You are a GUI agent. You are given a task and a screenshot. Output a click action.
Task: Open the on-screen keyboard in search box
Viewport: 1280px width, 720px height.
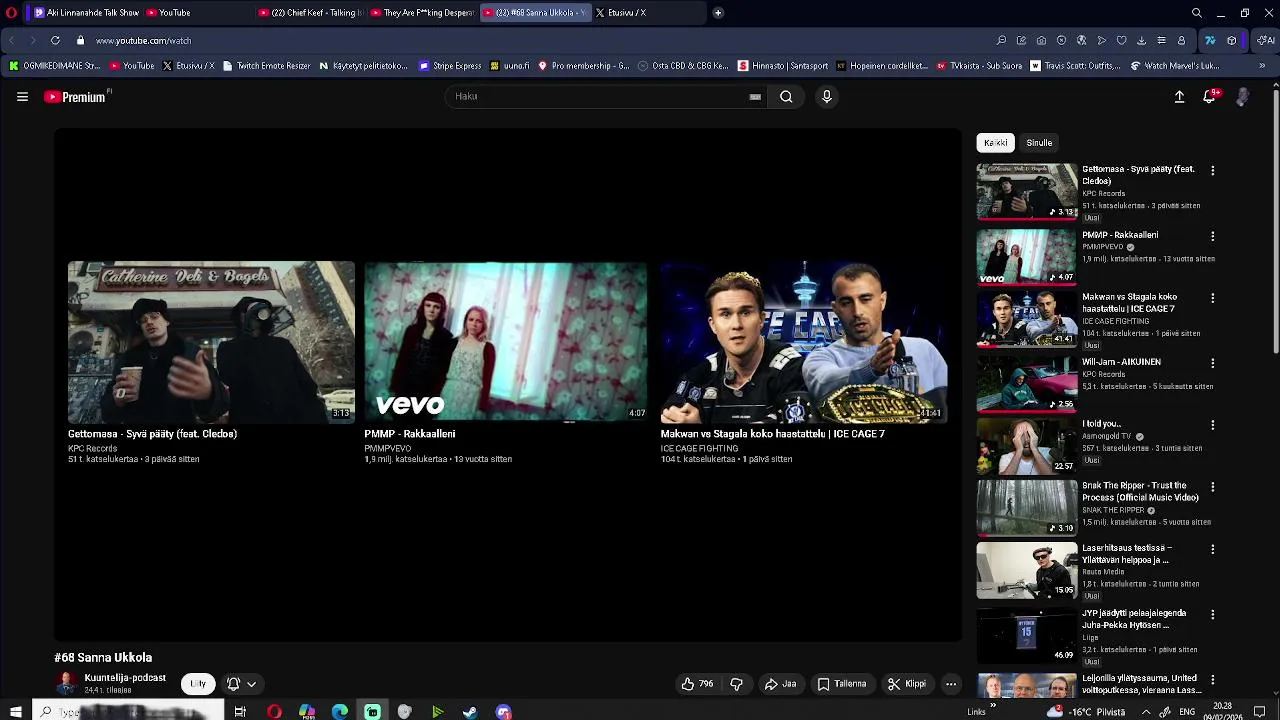(755, 97)
